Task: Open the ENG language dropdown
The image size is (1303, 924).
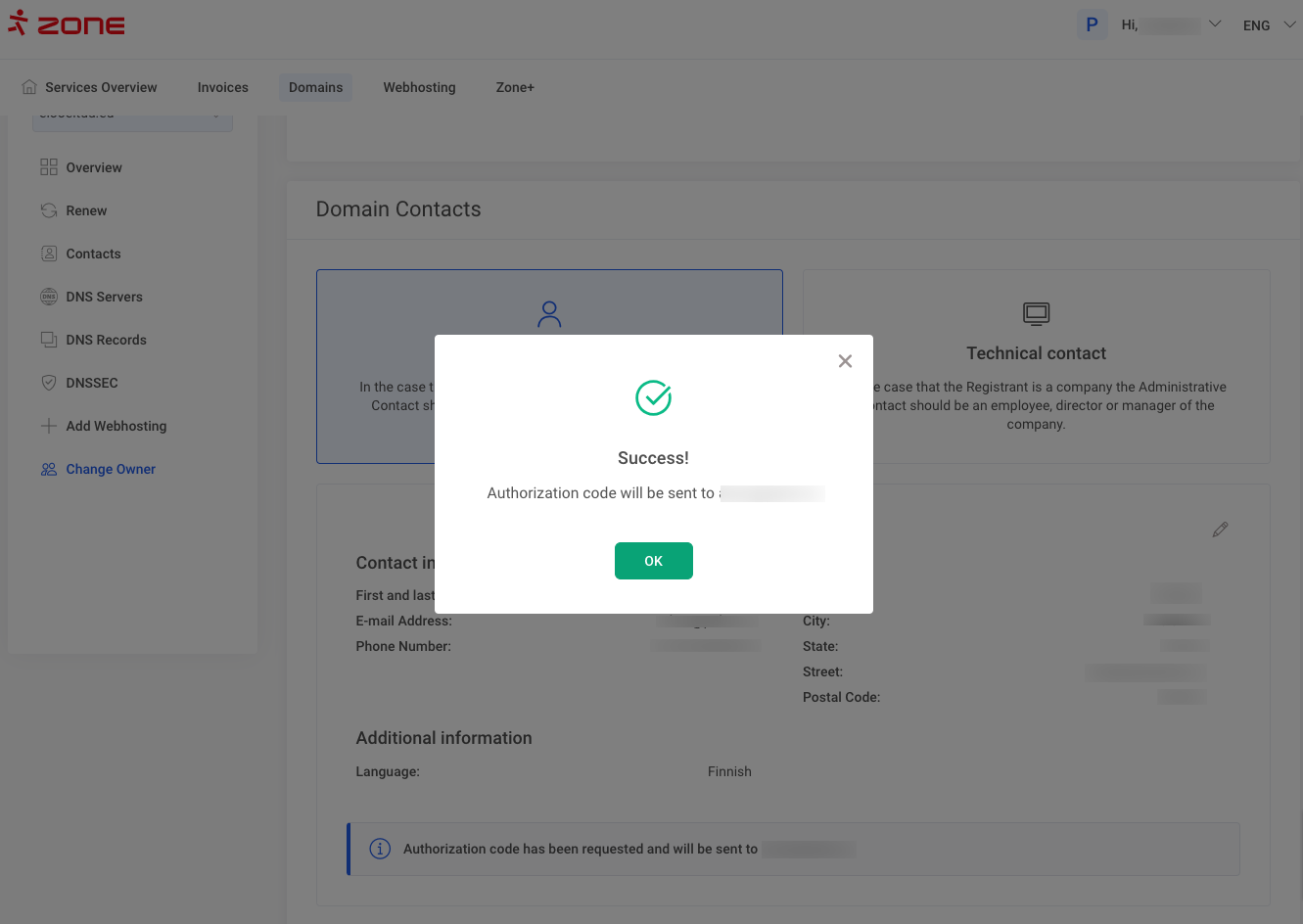Action: click(x=1269, y=25)
